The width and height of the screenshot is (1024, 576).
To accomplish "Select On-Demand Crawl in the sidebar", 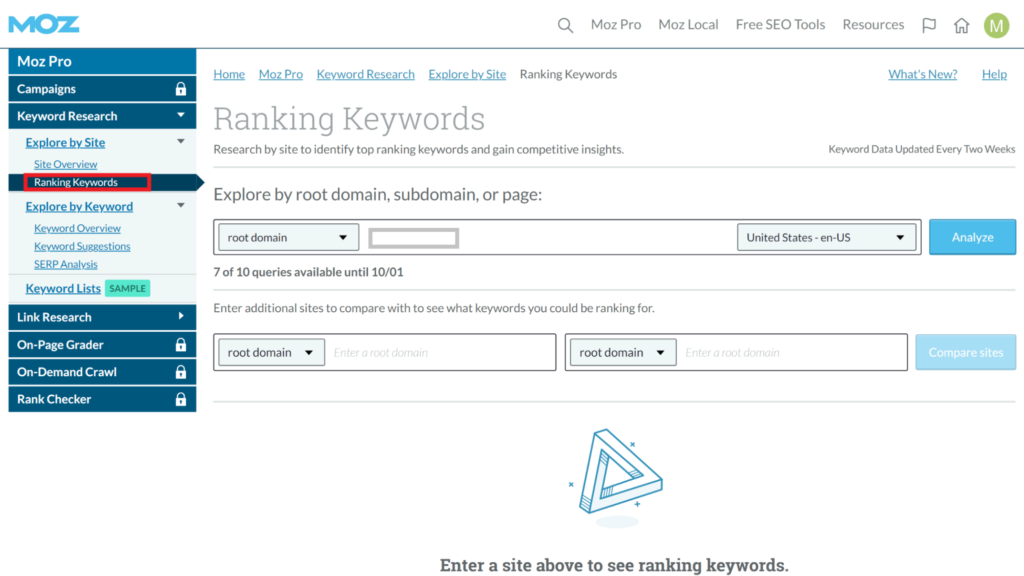I will click(103, 372).
